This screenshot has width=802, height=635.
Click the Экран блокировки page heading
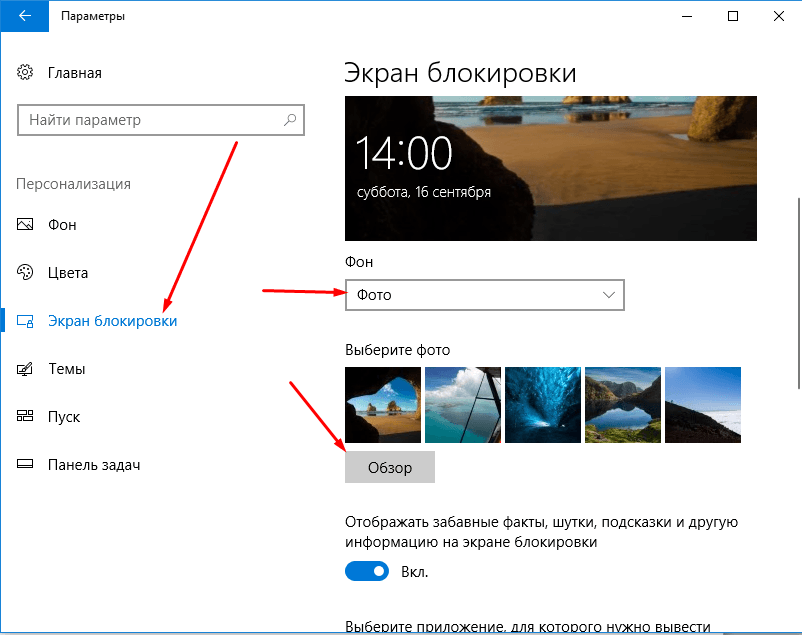[460, 73]
